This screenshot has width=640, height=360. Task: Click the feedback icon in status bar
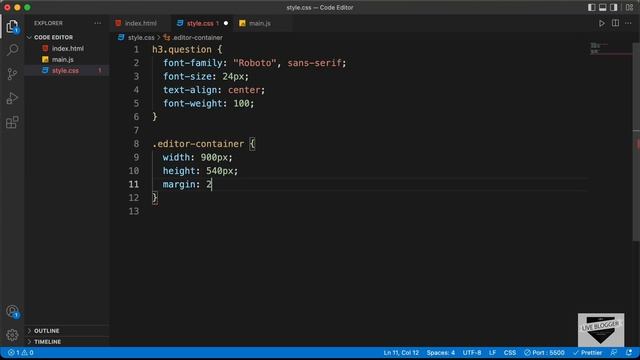613,353
